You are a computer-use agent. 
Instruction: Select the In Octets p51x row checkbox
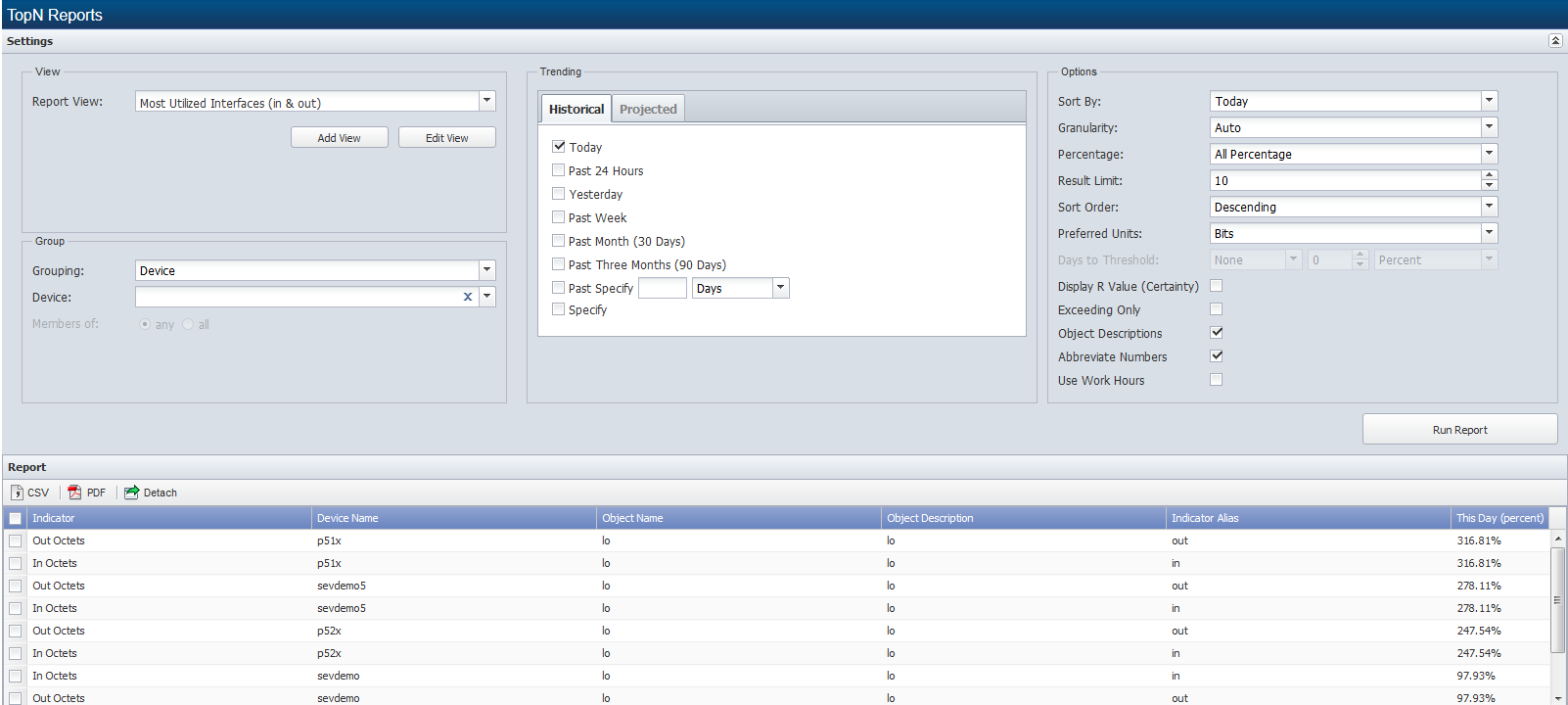[16, 563]
